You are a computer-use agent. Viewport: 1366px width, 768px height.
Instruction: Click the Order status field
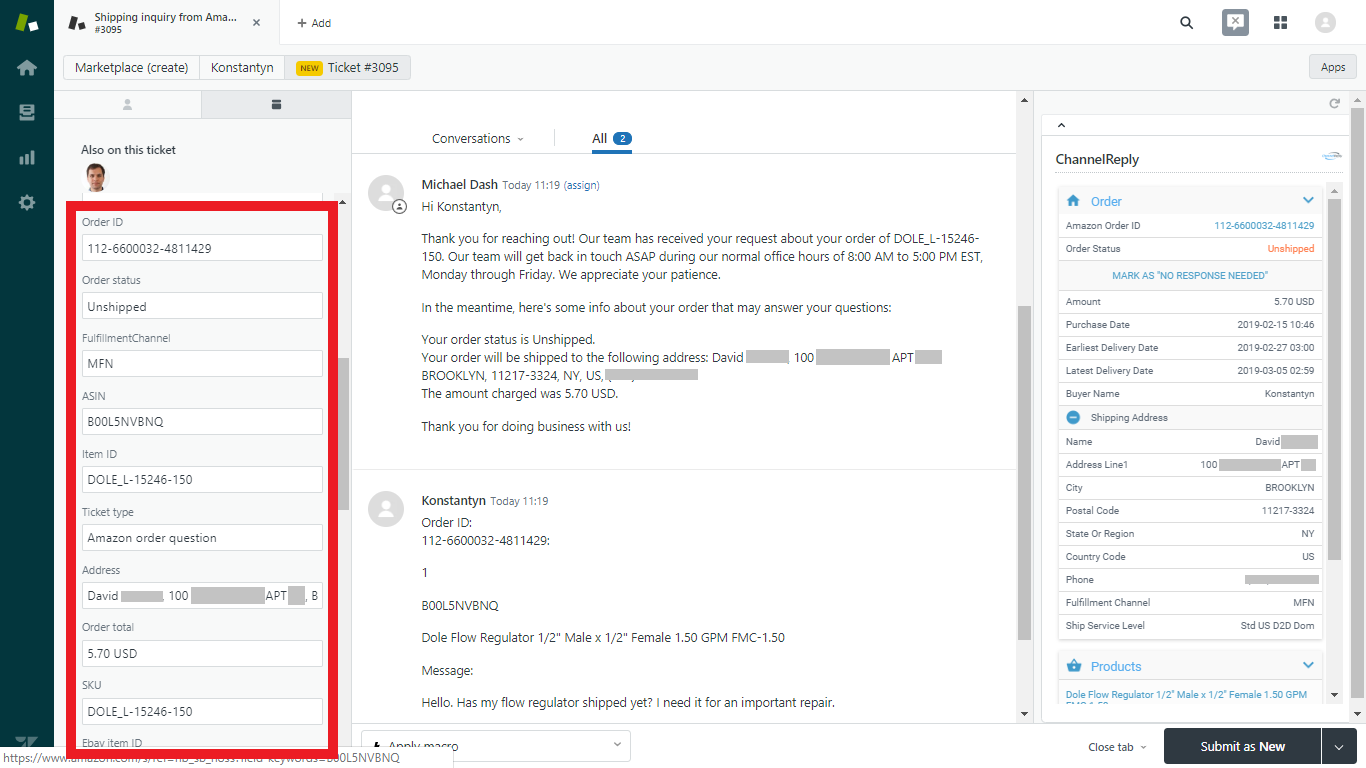[202, 306]
